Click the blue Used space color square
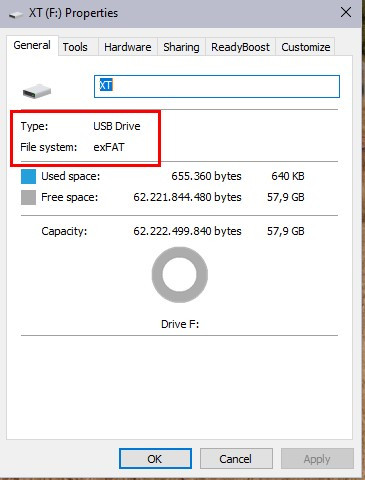 (x=28, y=176)
